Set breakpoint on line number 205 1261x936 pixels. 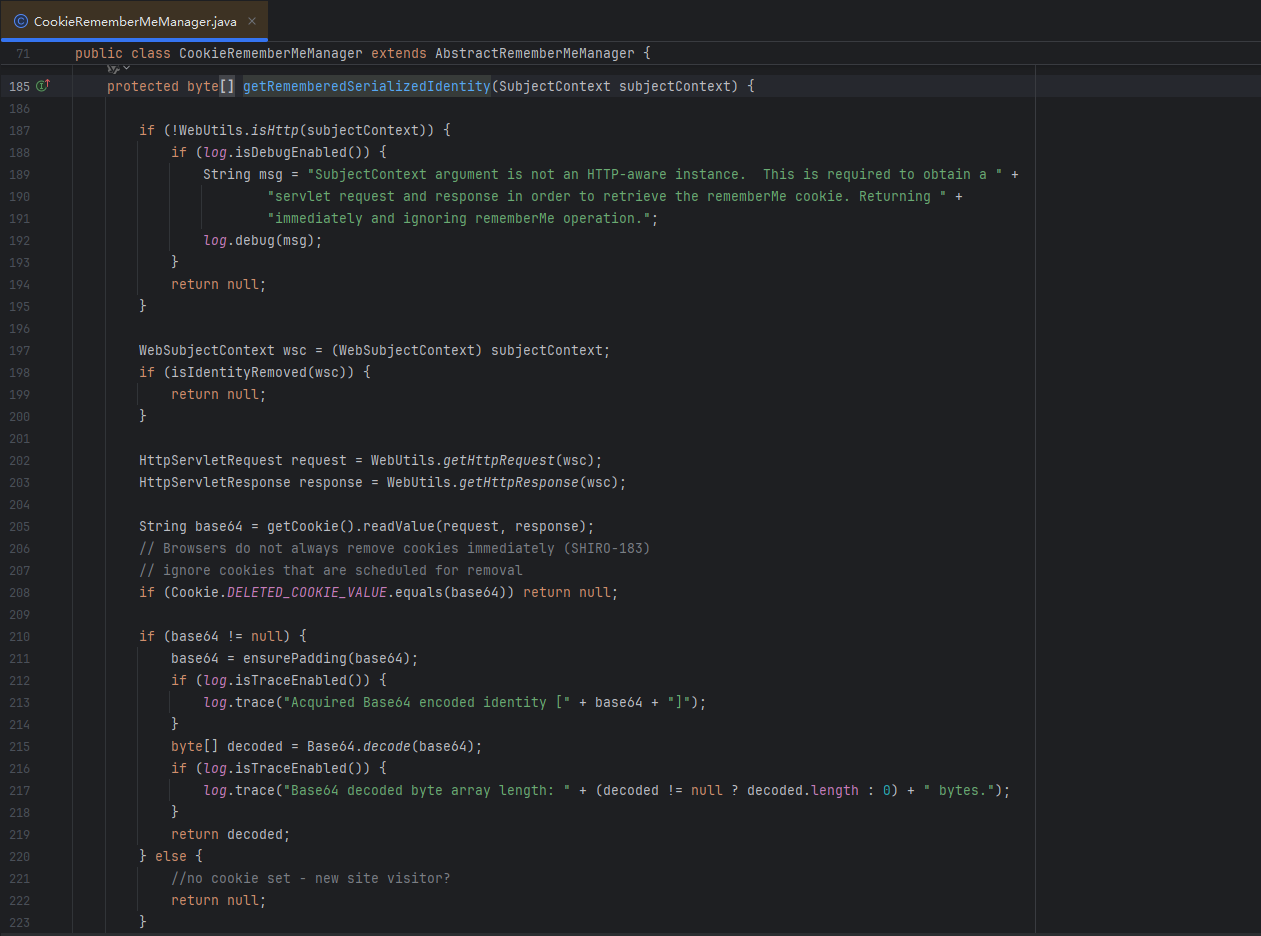[19, 526]
